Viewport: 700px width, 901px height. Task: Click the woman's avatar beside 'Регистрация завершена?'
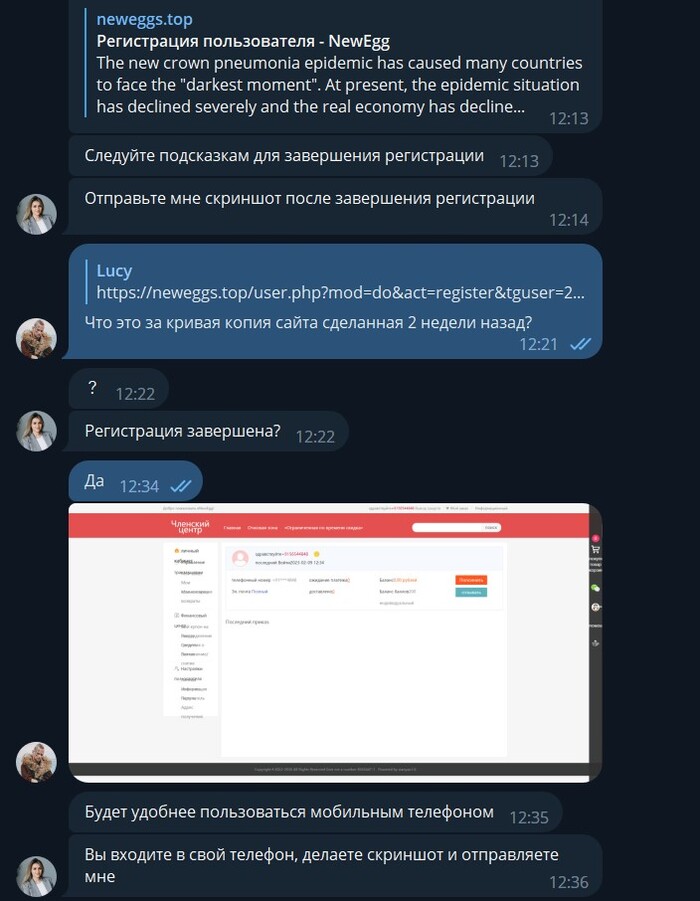[36, 431]
